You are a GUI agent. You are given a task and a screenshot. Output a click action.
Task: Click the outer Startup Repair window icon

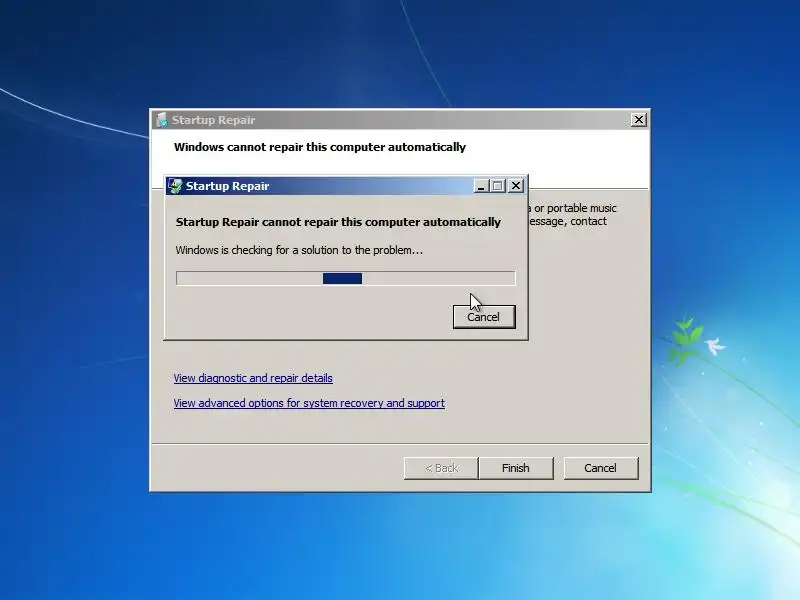pyautogui.click(x=161, y=120)
